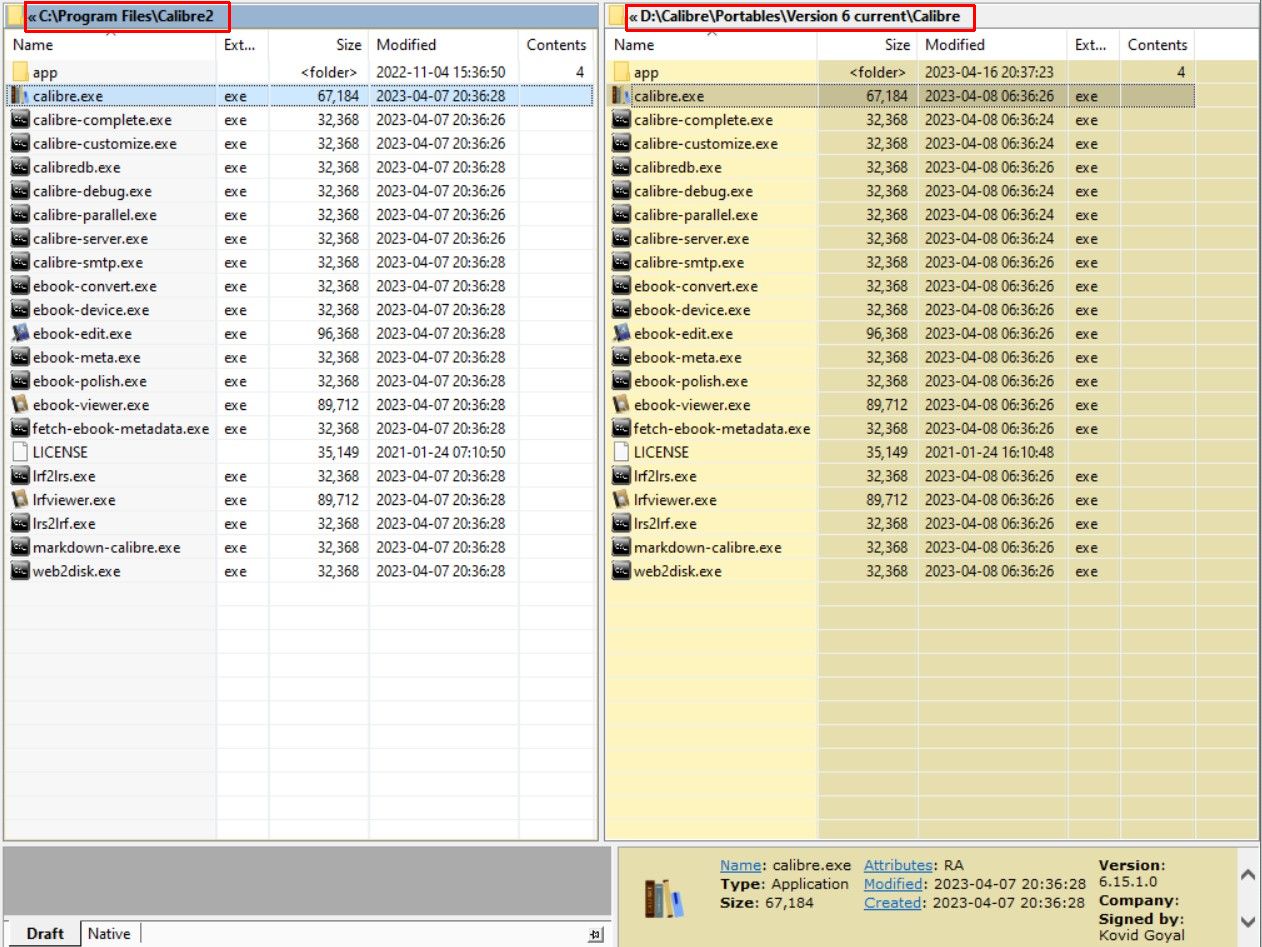Screen dimensions: 1262x947
Task: Click the app folder icon in right pane
Action: tap(621, 72)
